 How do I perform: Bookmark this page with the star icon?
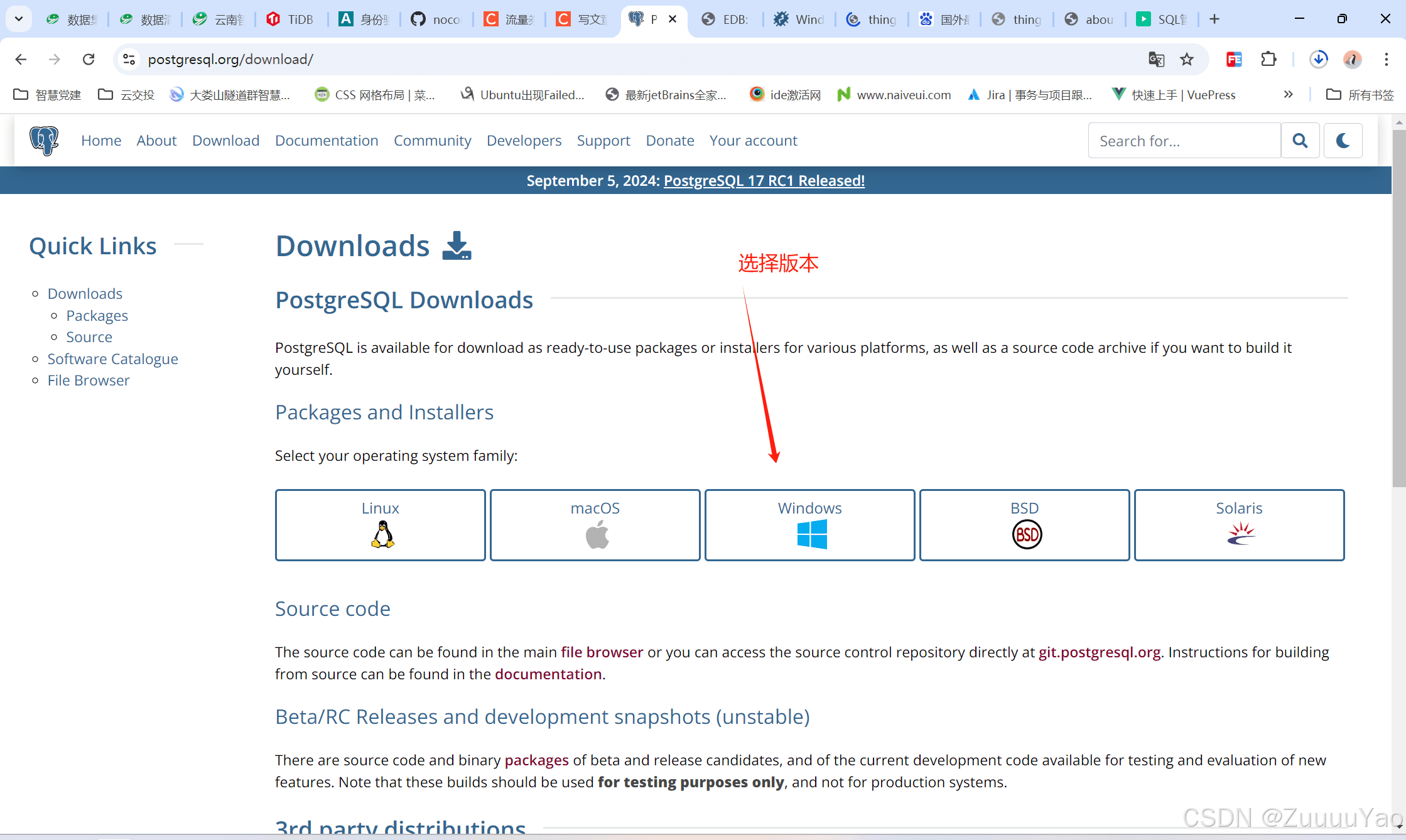(1186, 59)
